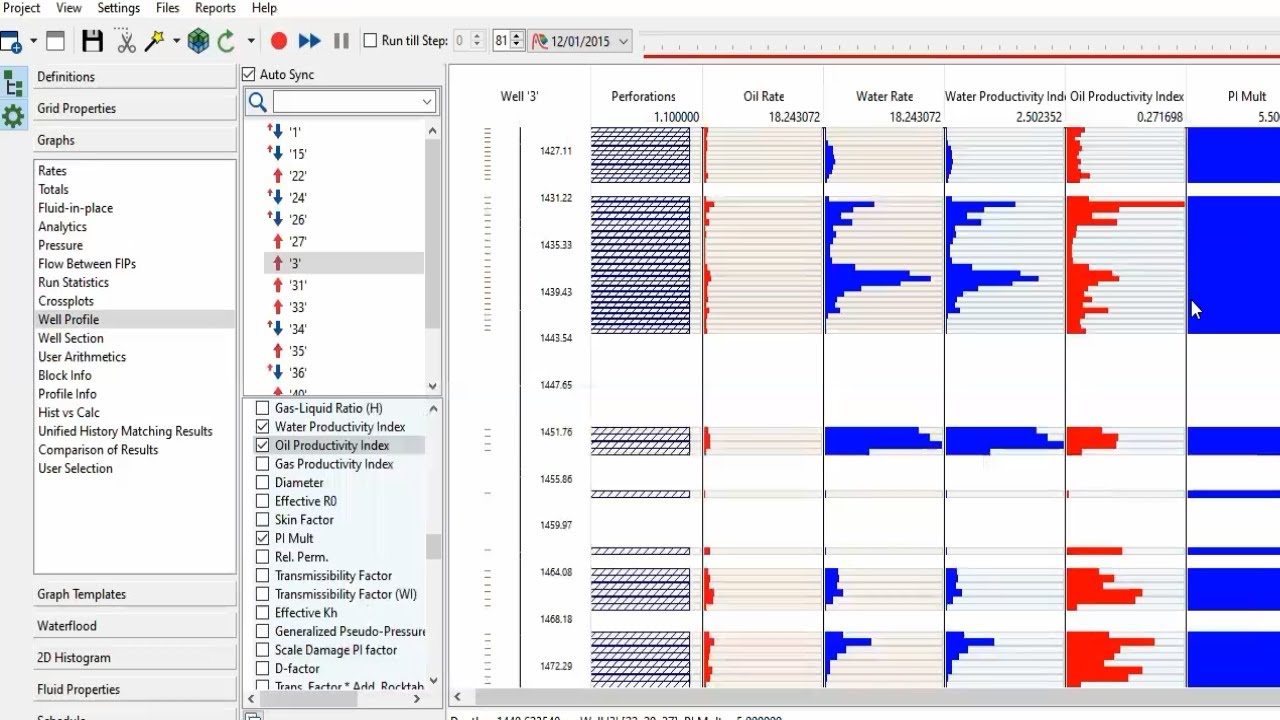Save the project with the floppy icon
The height and width of the screenshot is (720, 1280).
coord(93,41)
